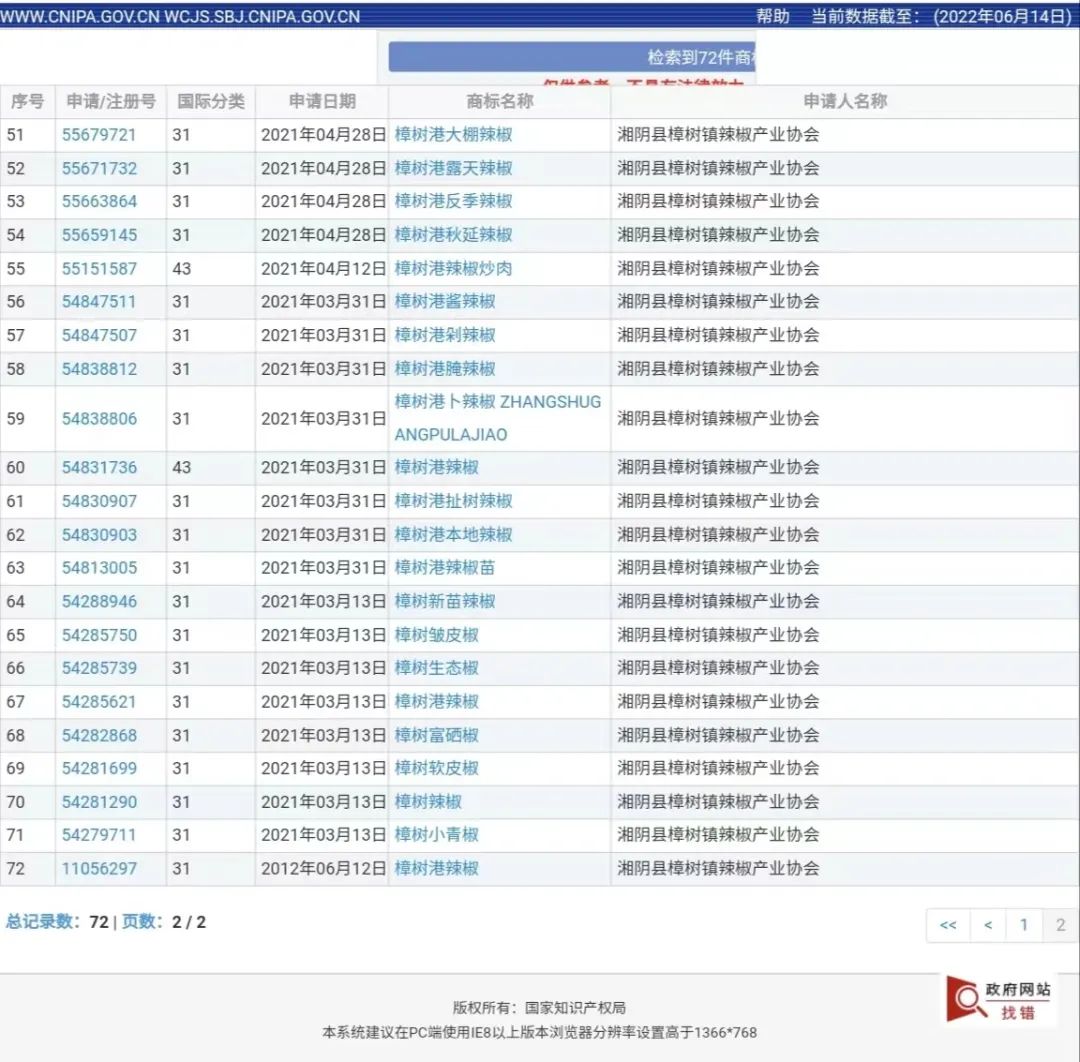Select page 1 in pagination
Screen dimensions: 1080x1062
[x=1023, y=925]
